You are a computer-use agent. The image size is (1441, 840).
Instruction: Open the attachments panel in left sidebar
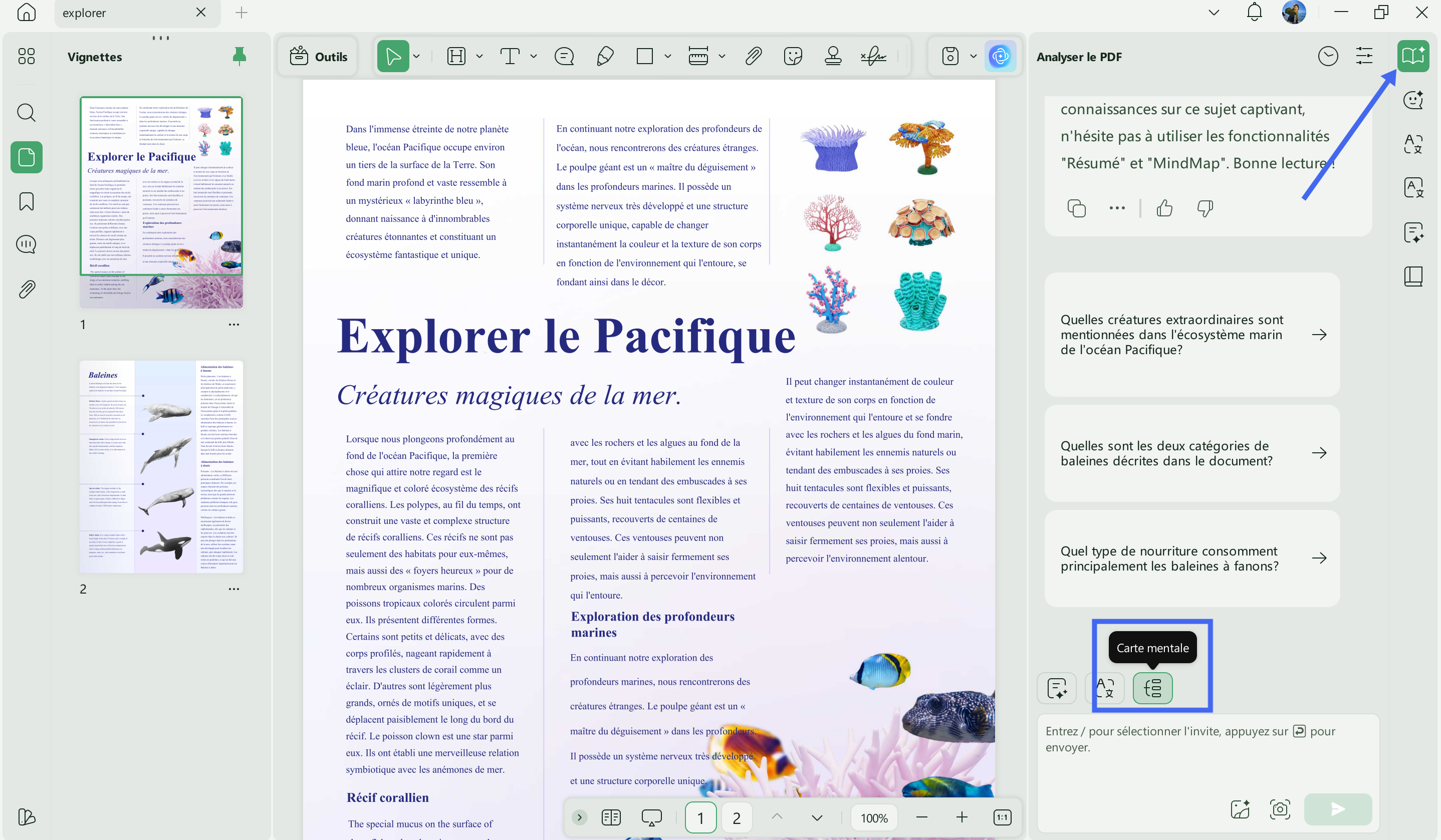click(x=26, y=290)
